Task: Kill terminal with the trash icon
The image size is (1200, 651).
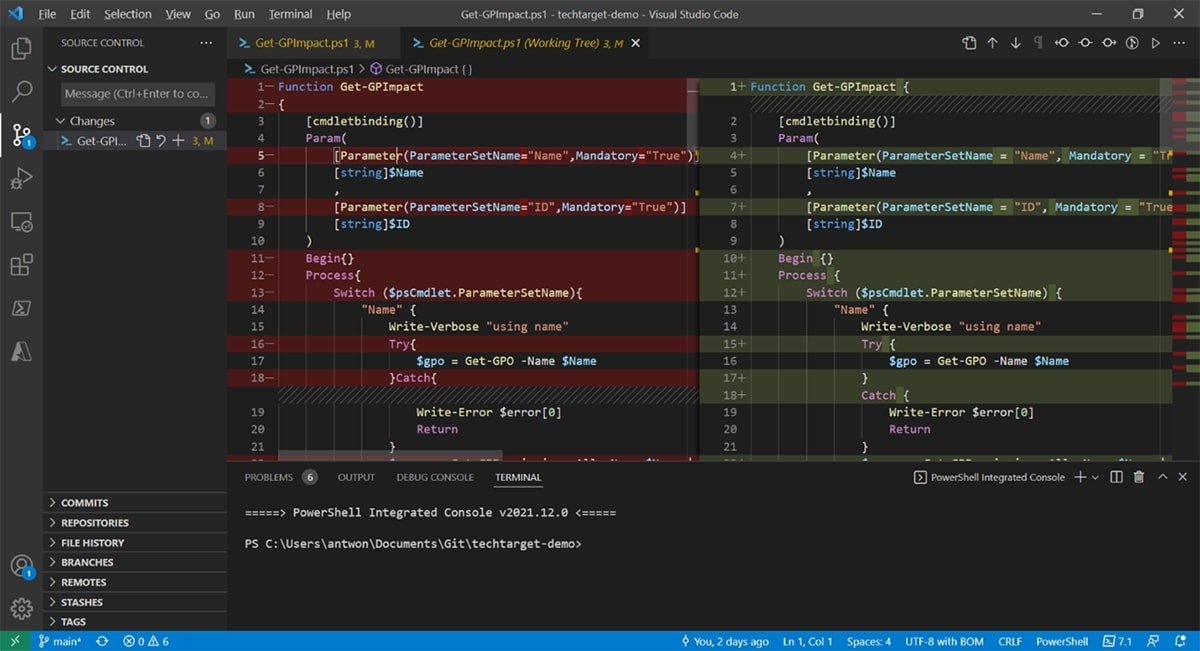Action: [1138, 478]
